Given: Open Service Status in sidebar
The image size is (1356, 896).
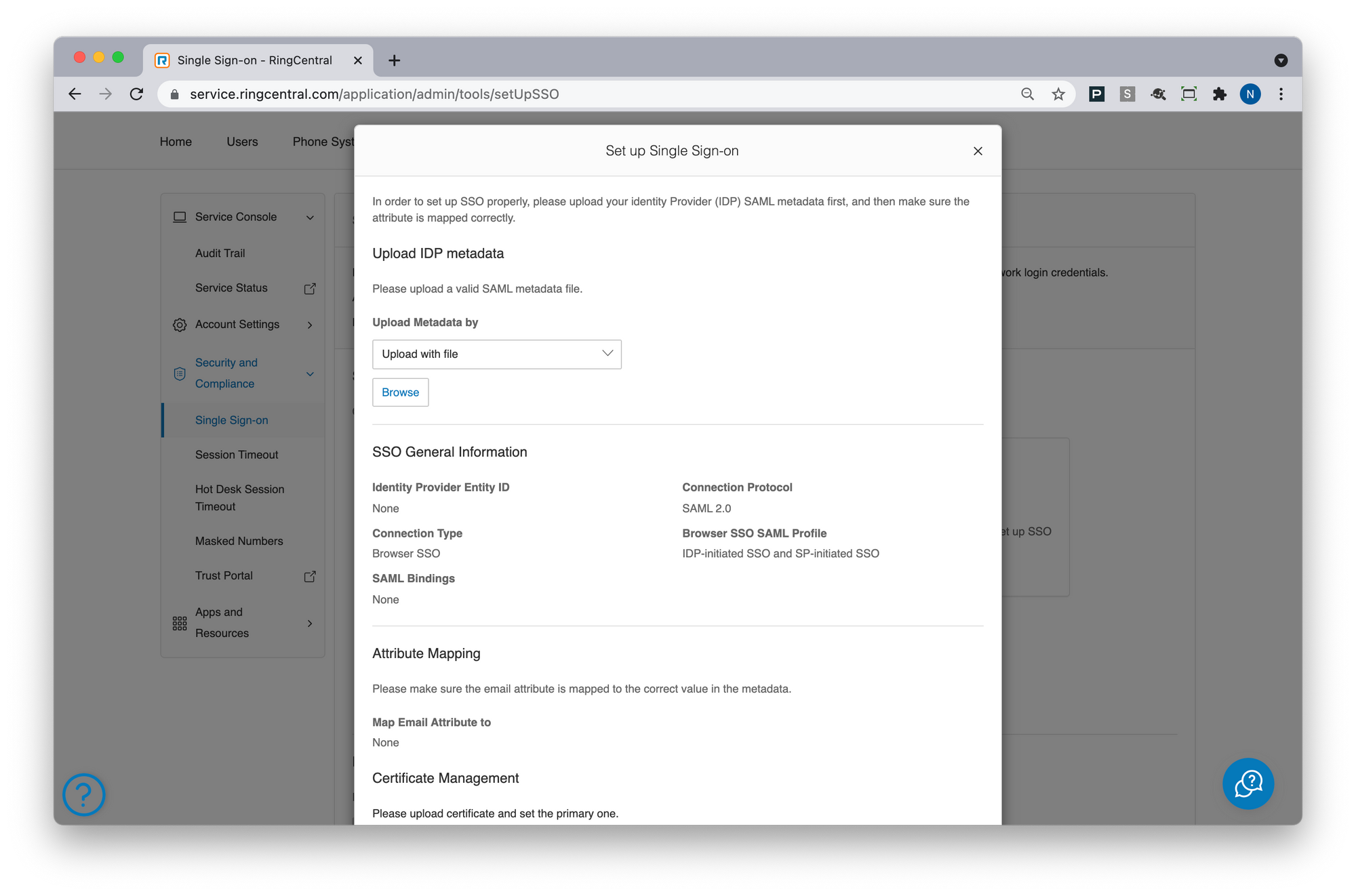Looking at the screenshot, I should click(x=231, y=288).
